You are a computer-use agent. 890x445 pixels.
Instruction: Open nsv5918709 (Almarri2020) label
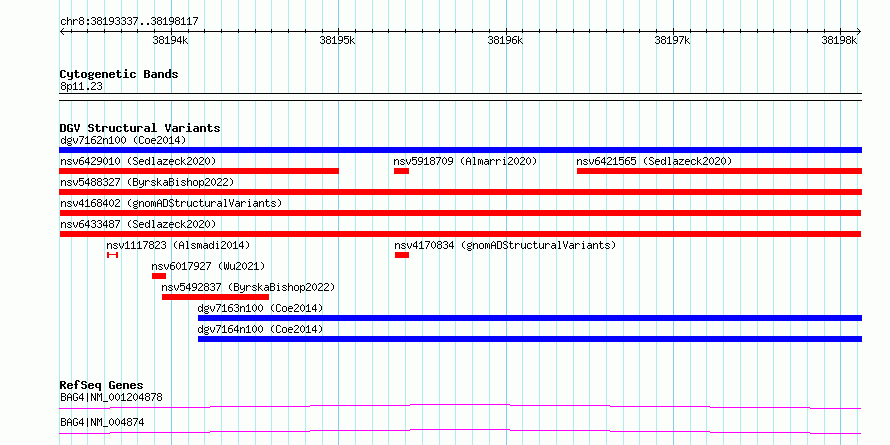pyautogui.click(x=465, y=161)
